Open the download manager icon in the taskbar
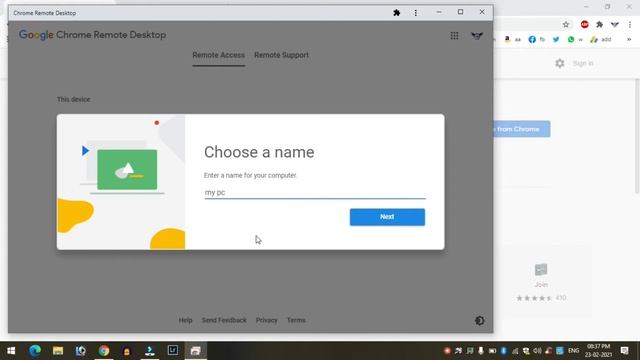 [x=150, y=351]
